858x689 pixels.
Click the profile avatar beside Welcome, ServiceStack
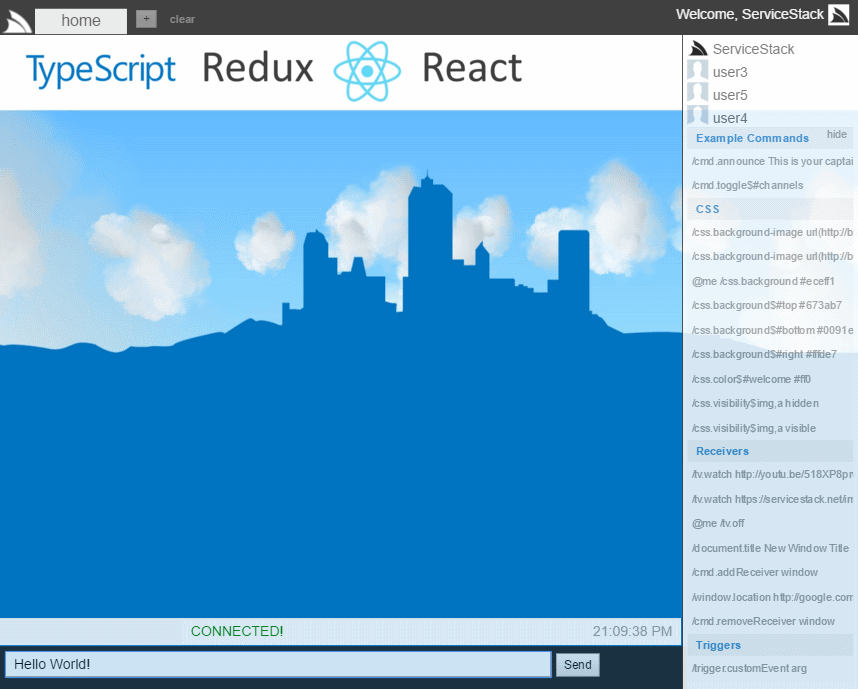pos(838,15)
